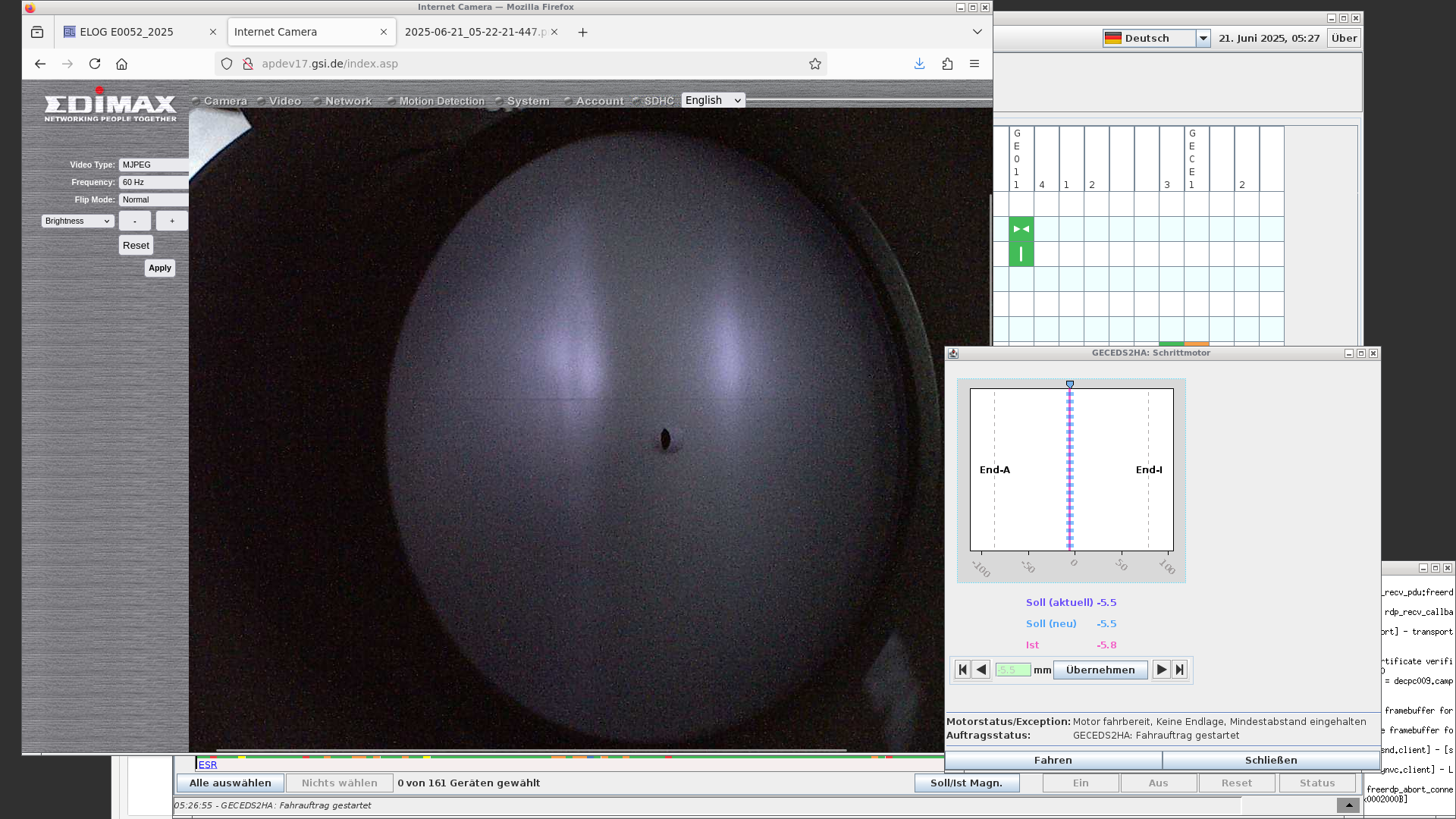
Task: Open the extensions puzzle icon
Action: 947,64
